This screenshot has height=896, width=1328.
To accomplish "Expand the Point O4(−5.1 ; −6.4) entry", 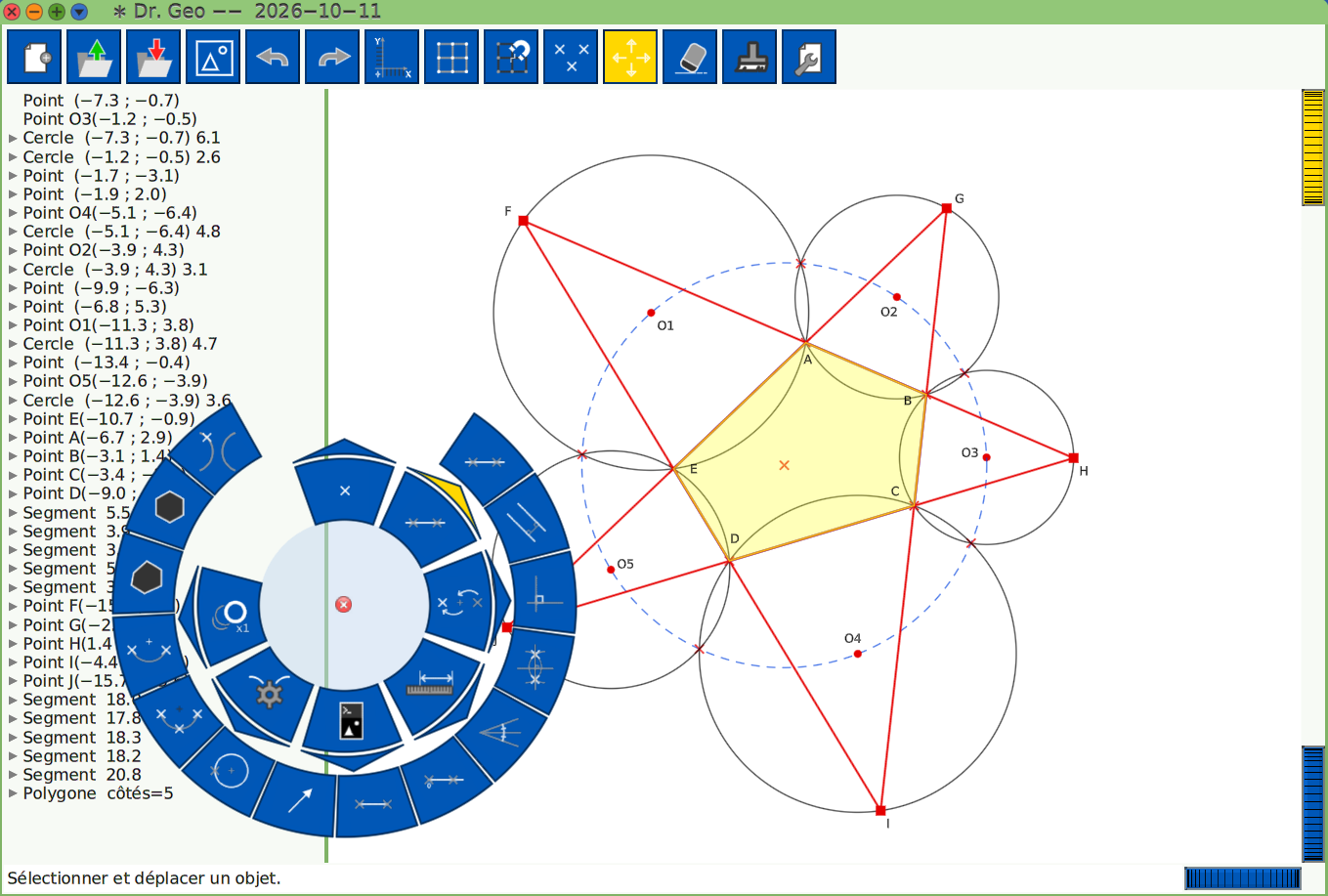I will click(13, 213).
